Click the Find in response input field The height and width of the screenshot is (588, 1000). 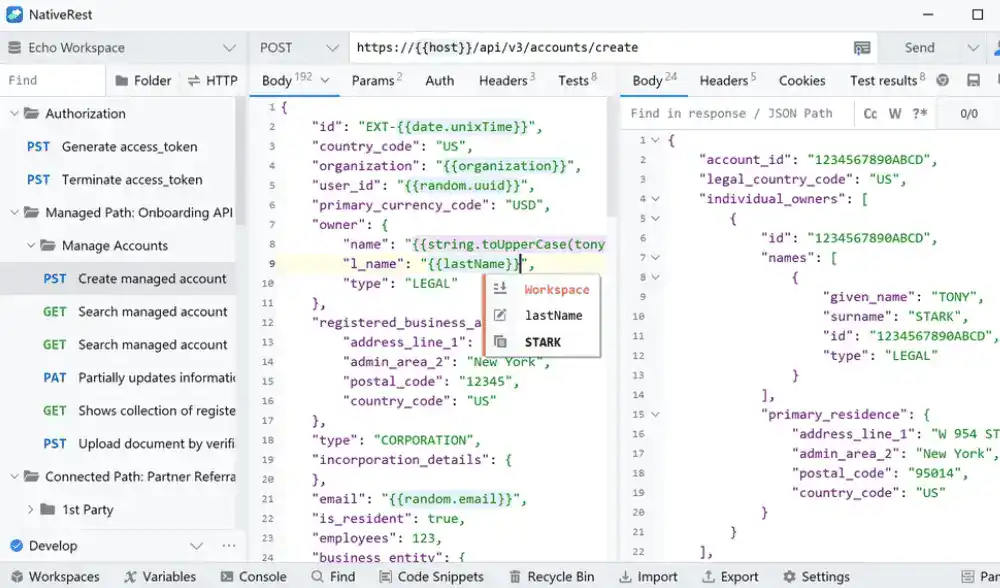(735, 114)
